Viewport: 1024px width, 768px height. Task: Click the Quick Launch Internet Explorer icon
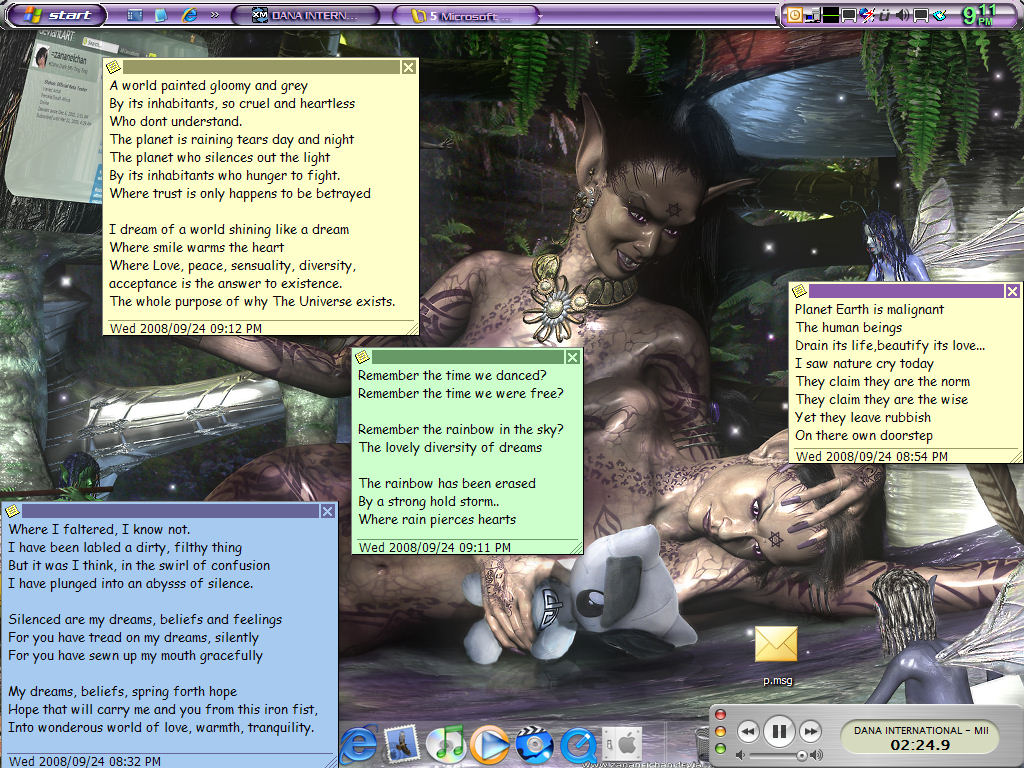pyautogui.click(x=189, y=15)
